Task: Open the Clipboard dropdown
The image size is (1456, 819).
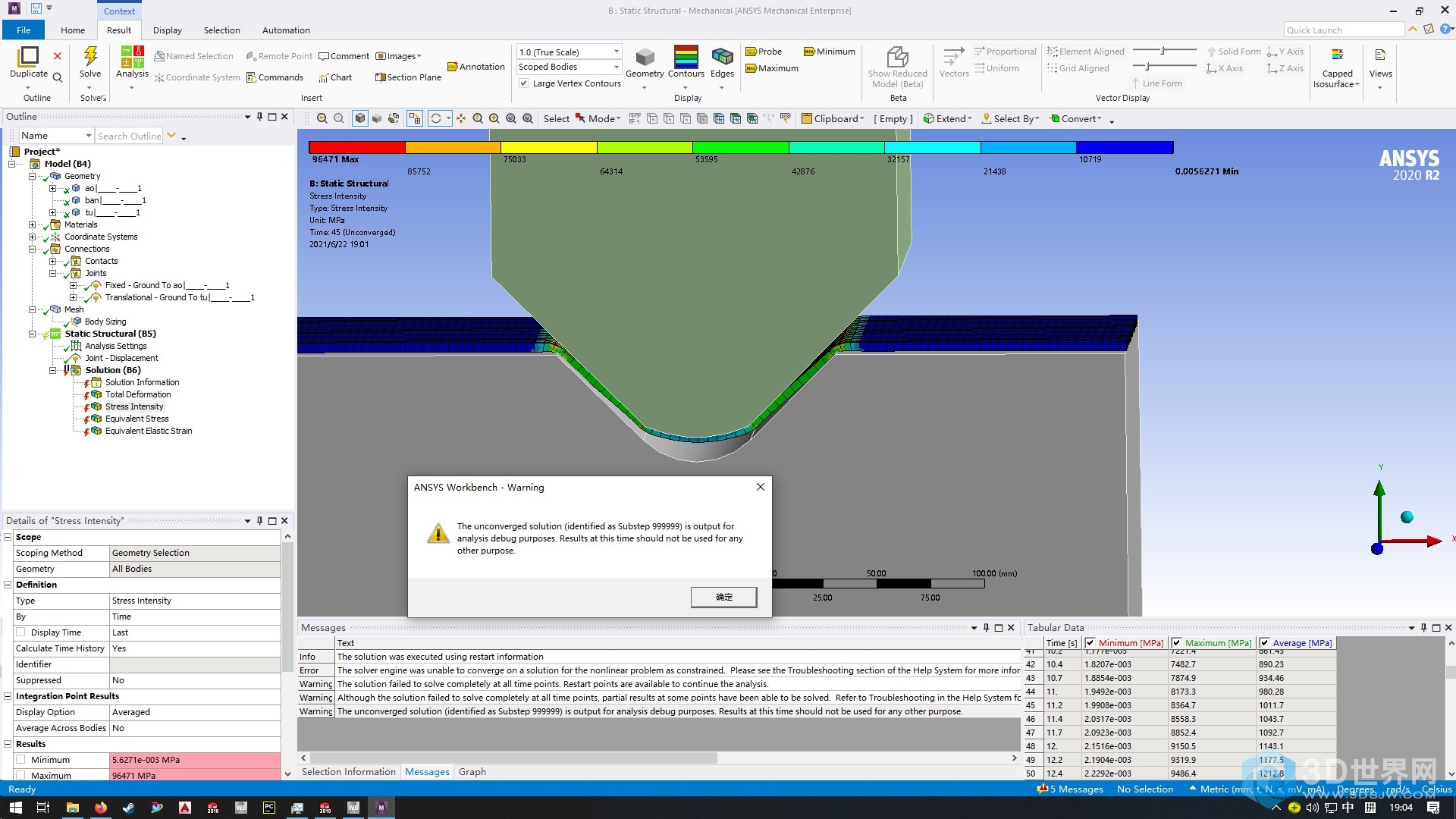Action: pos(833,118)
